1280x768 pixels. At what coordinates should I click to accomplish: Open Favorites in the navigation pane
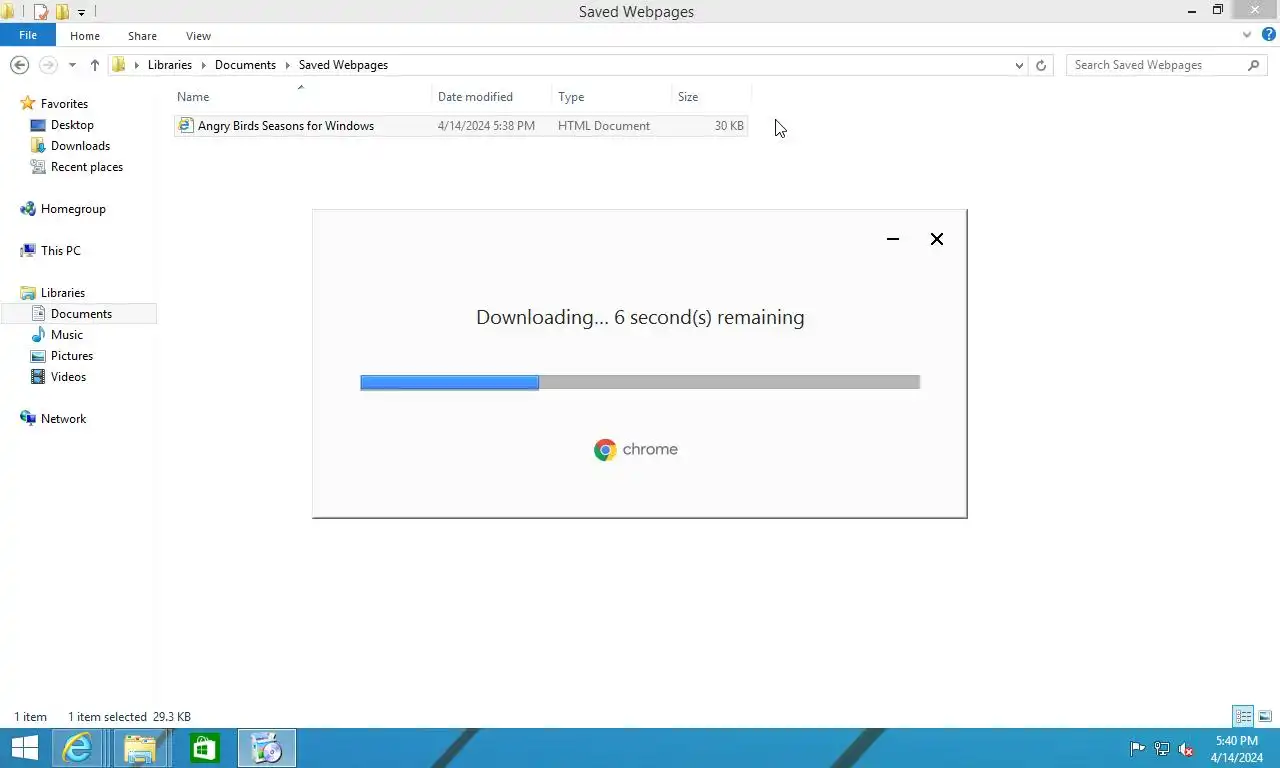coord(64,104)
